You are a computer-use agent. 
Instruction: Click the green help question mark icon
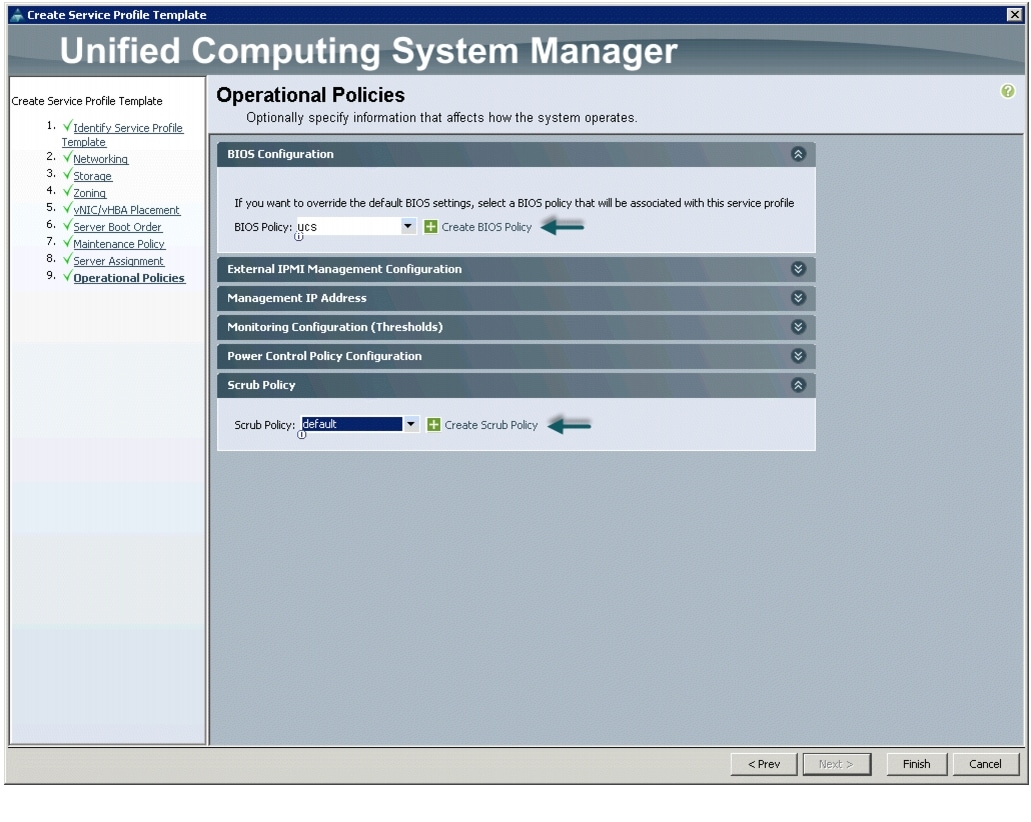(x=1008, y=92)
